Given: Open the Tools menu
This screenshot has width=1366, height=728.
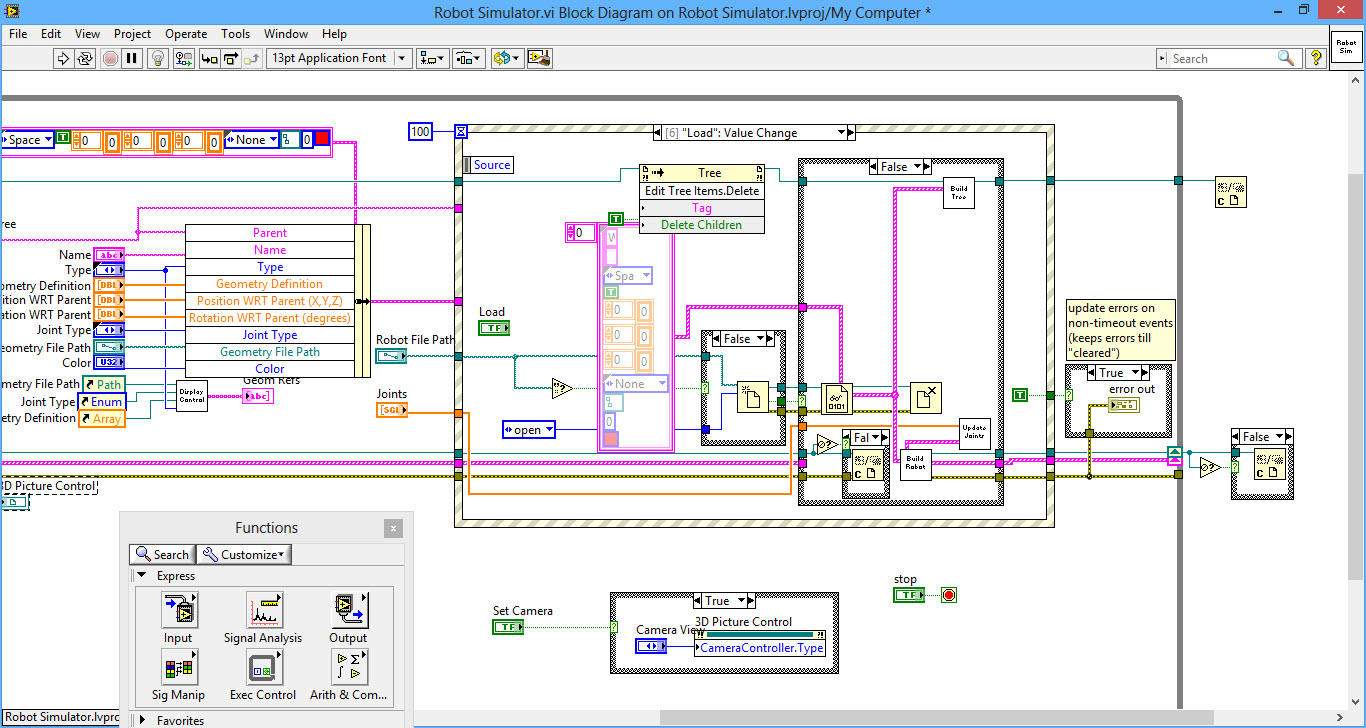Looking at the screenshot, I should (235, 33).
